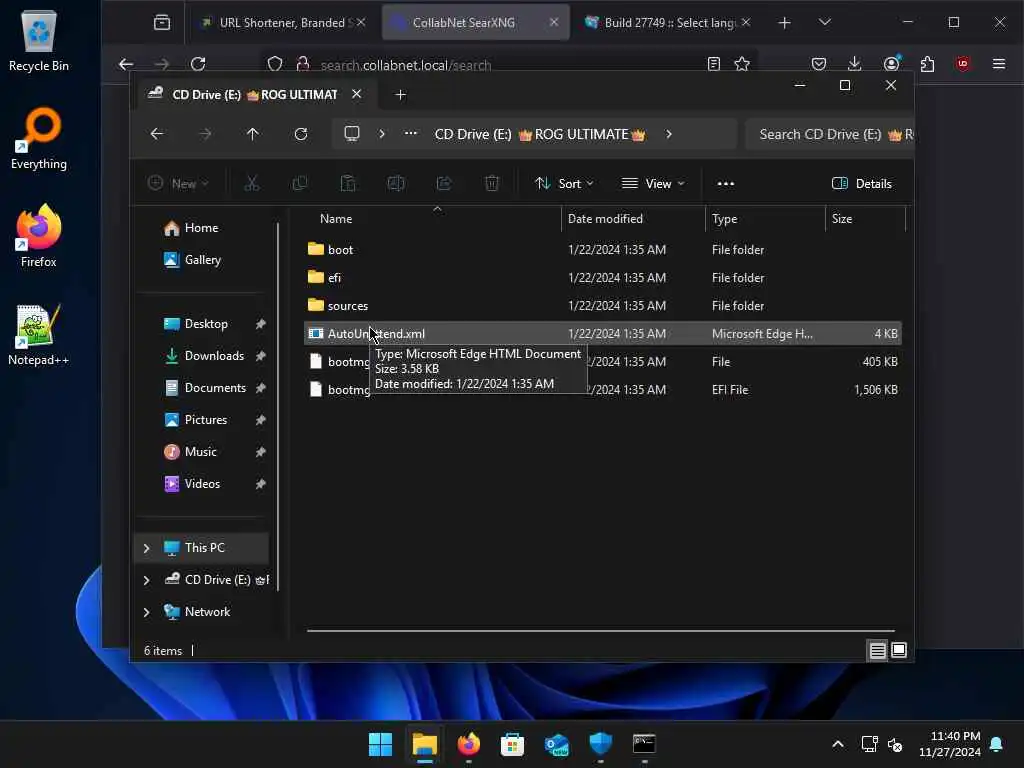The height and width of the screenshot is (768, 1024).
Task: Show hidden system tray icons chevron
Action: point(838,744)
